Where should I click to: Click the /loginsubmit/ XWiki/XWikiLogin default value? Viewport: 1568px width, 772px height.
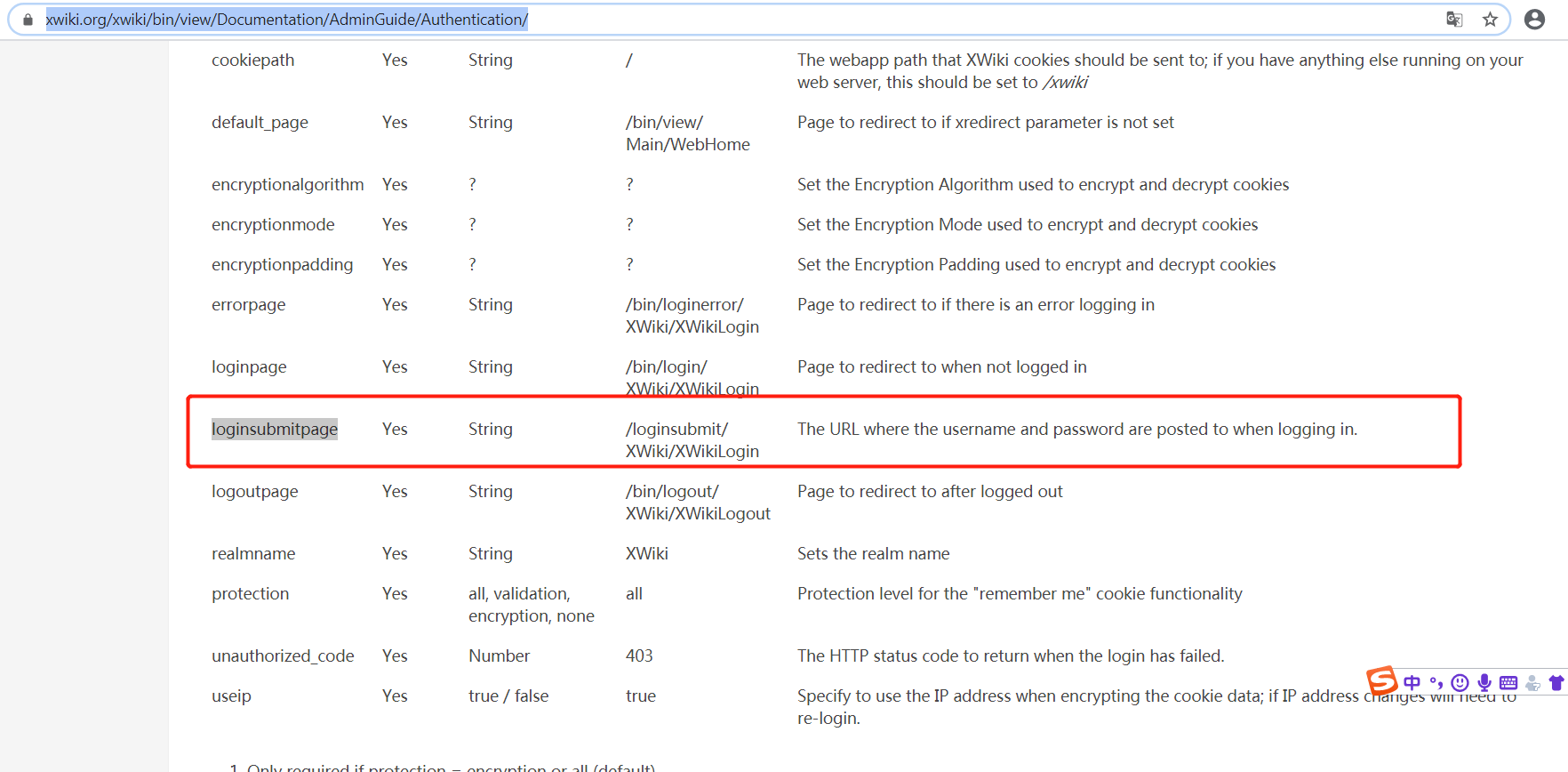tap(692, 440)
